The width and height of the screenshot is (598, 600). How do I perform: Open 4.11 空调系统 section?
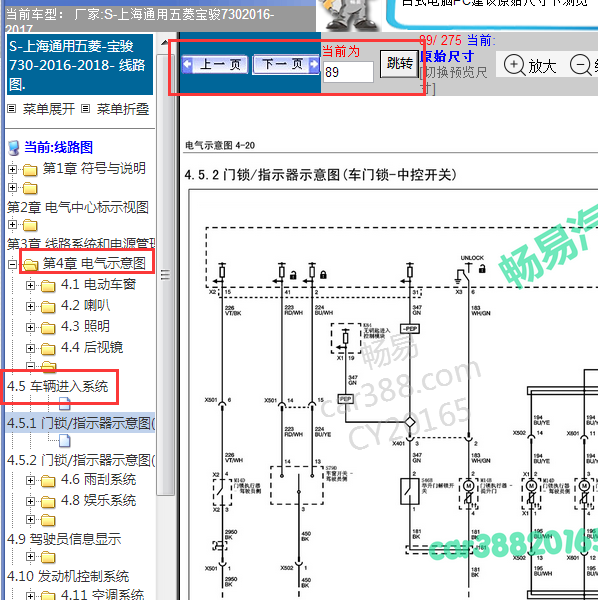coord(102,594)
